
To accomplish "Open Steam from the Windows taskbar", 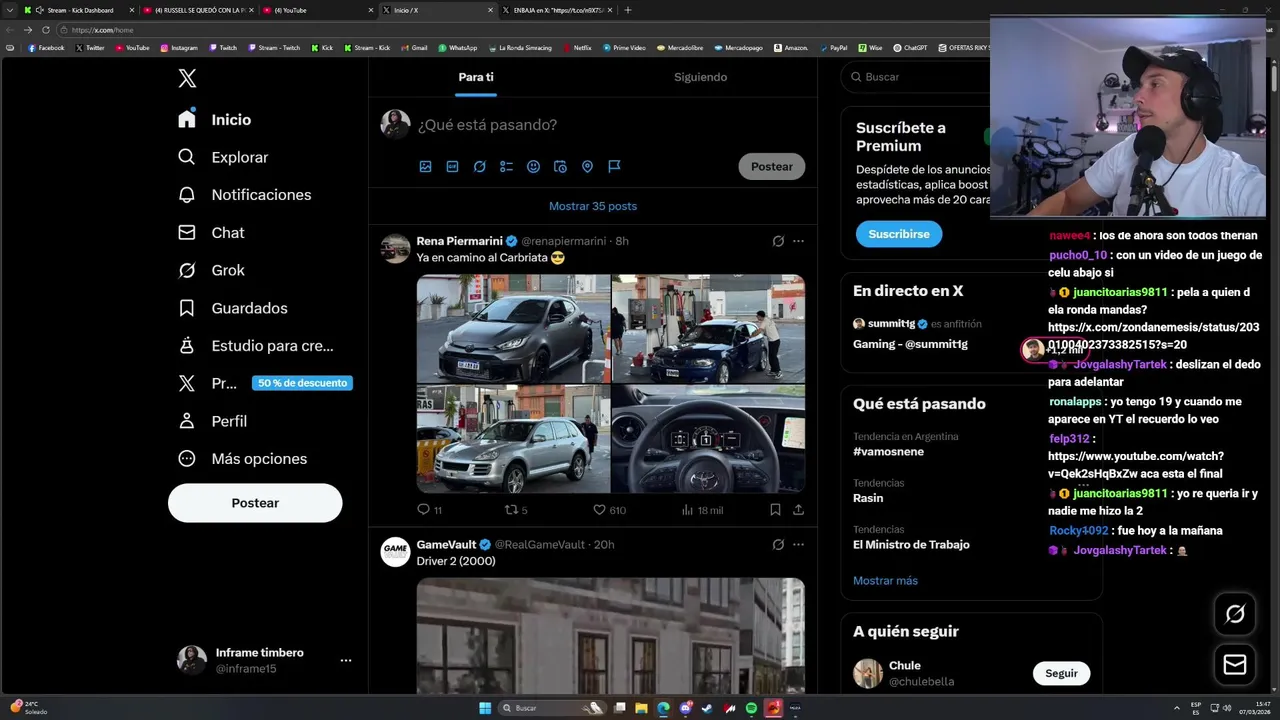I will (x=707, y=708).
